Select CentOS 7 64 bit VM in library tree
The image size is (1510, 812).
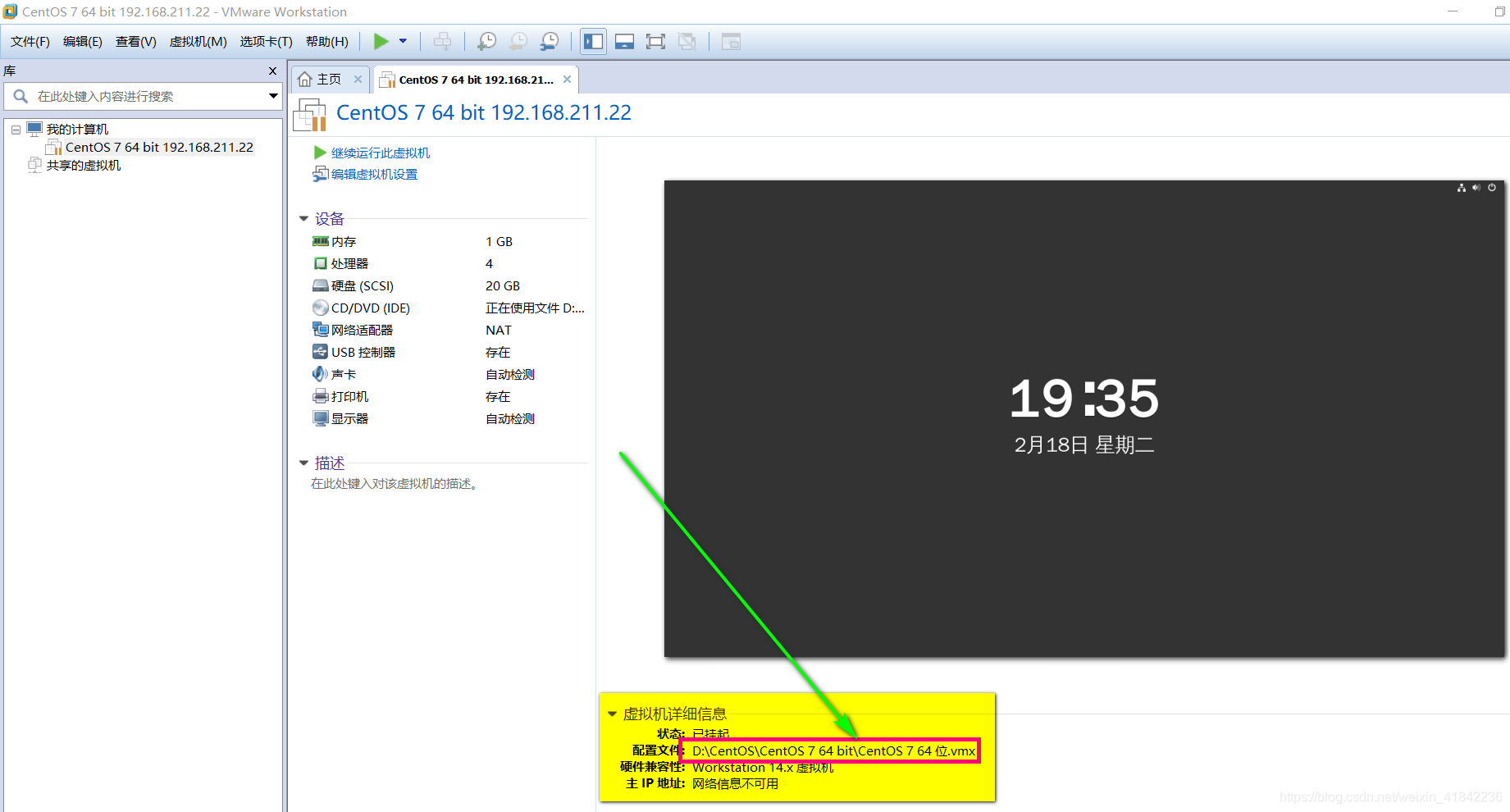159,147
